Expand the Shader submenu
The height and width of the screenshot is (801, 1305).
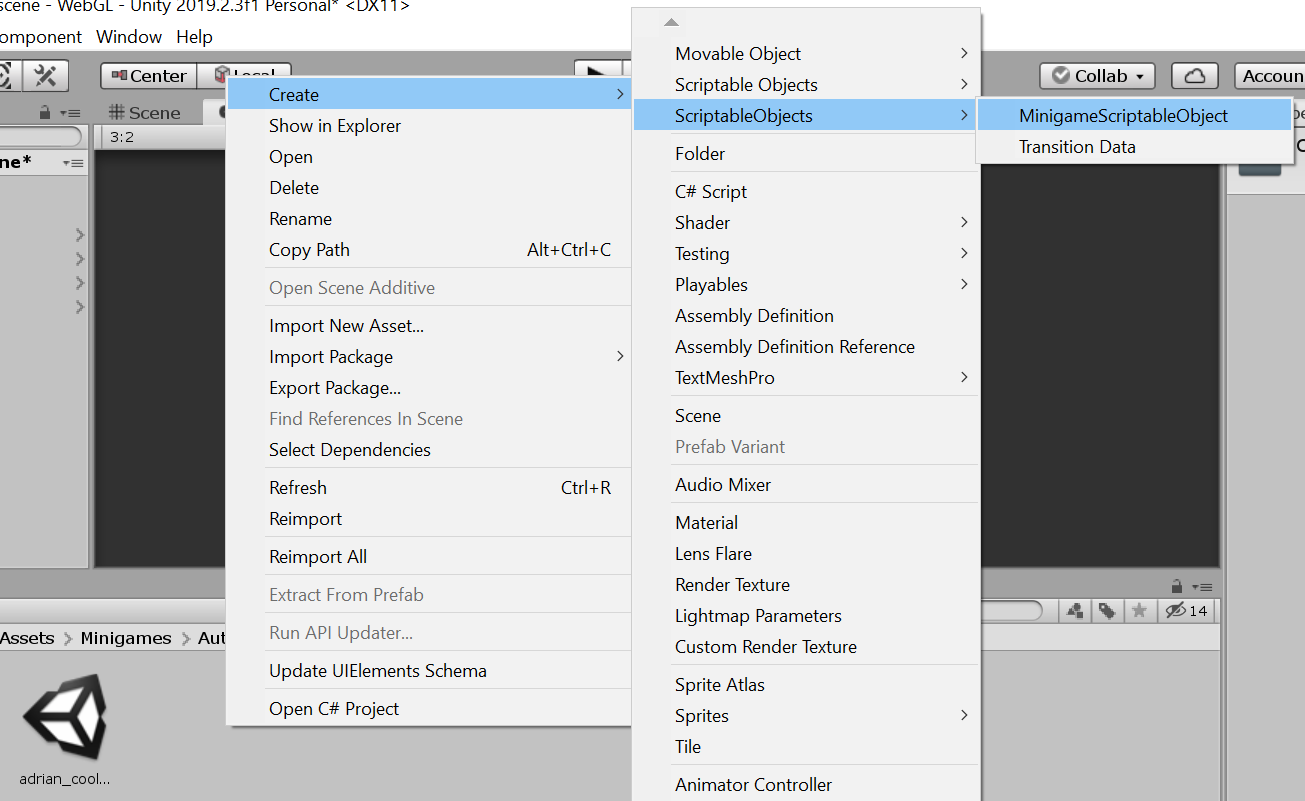[807, 223]
